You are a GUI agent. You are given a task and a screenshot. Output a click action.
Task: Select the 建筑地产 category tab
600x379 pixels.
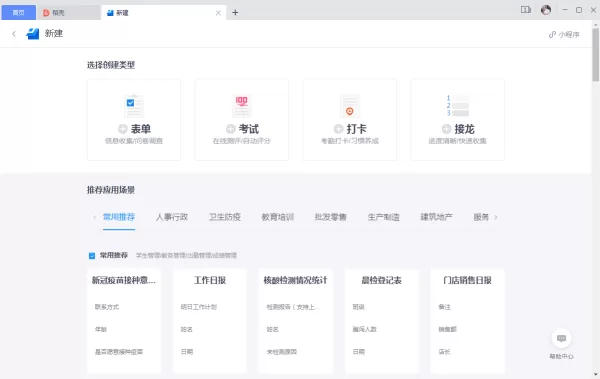point(436,217)
